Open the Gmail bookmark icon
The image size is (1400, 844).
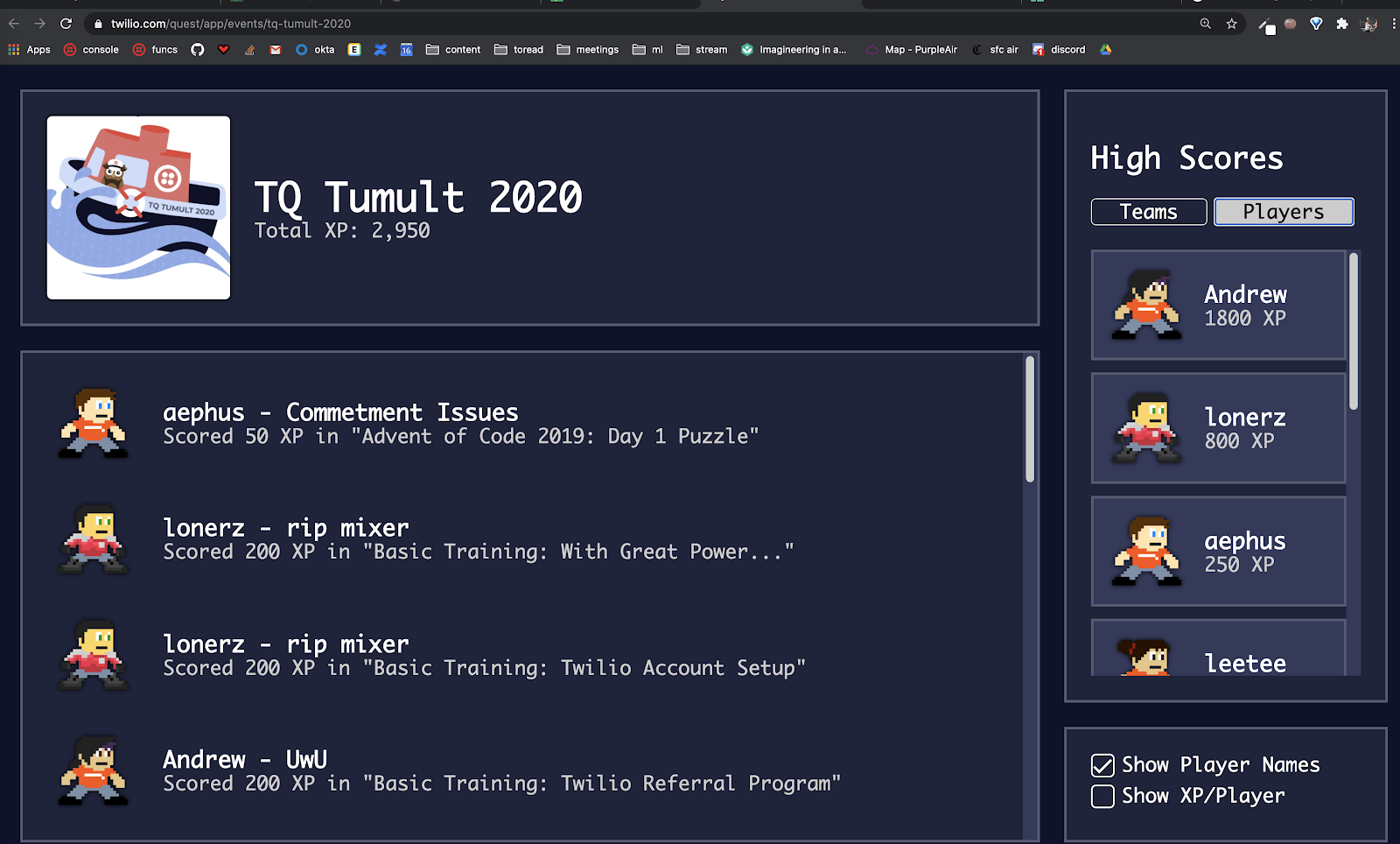tap(276, 50)
